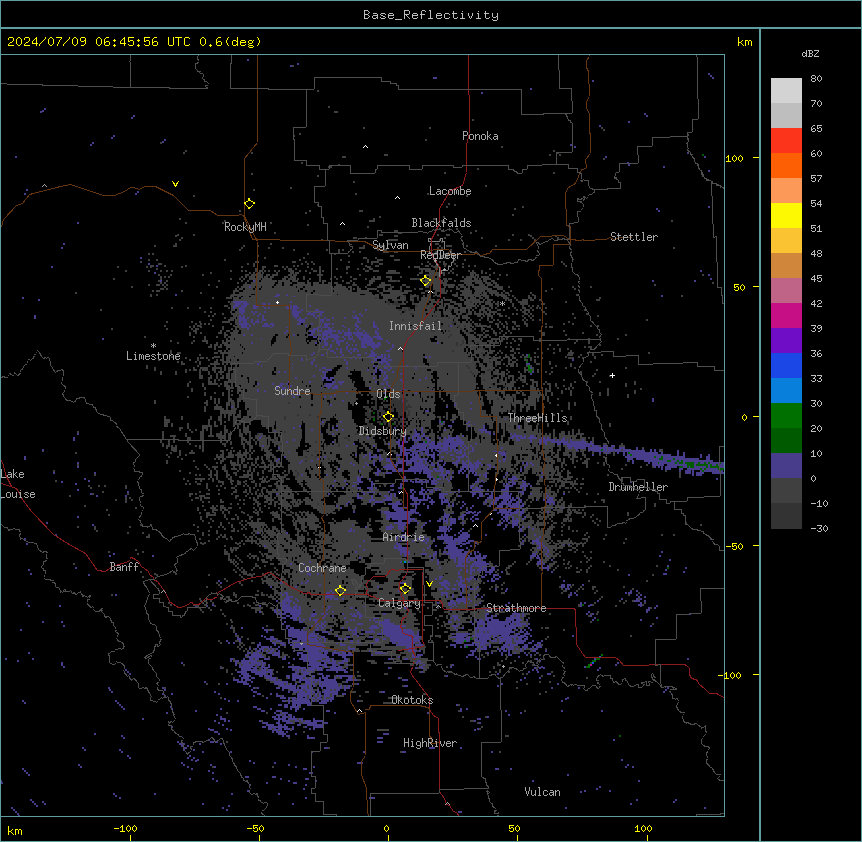Click the yellow marker south of RedDeer
Image resolution: width=862 pixels, height=842 pixels.
pos(426,280)
